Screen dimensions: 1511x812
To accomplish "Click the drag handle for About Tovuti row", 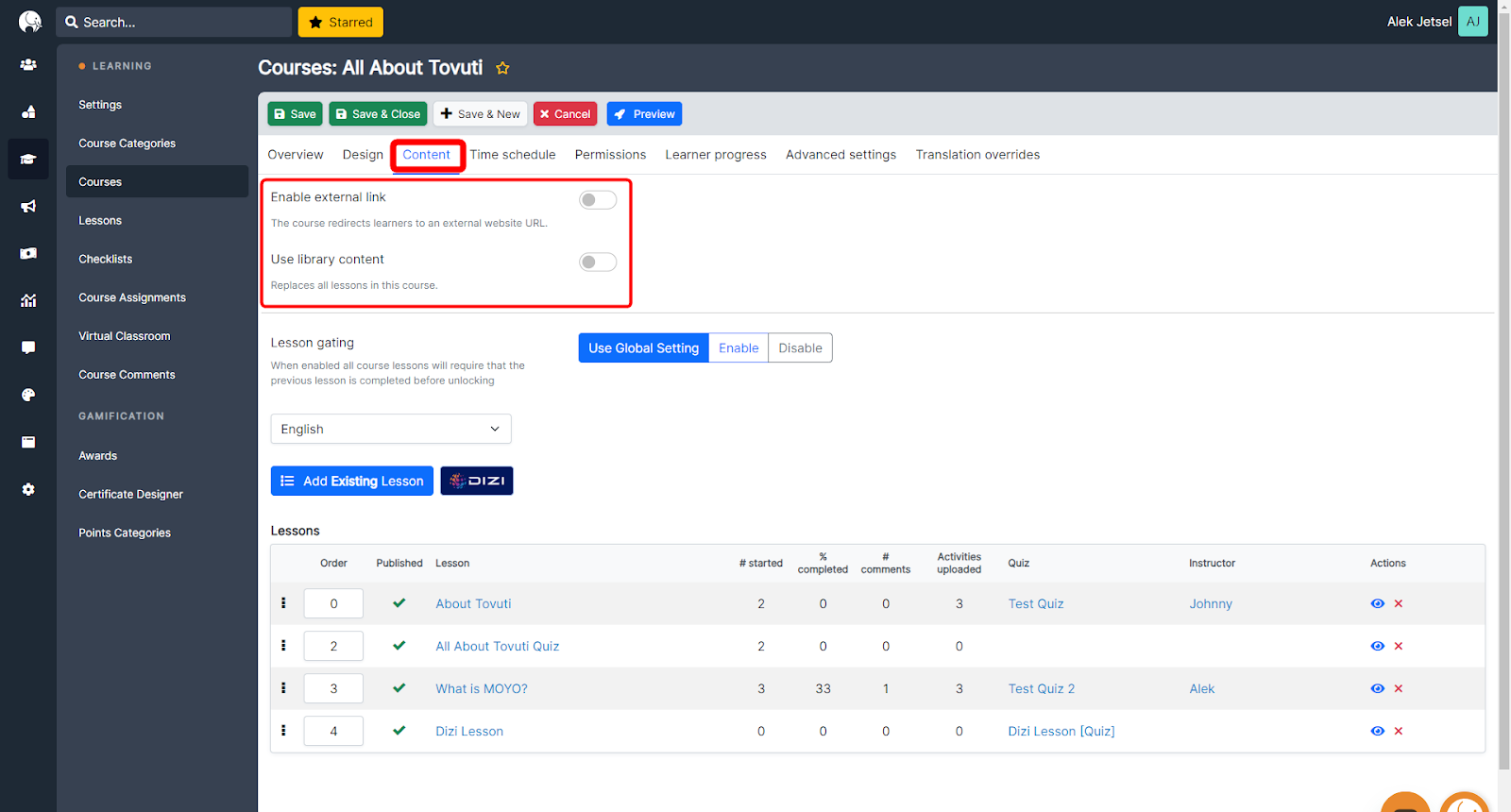I will tap(283, 603).
